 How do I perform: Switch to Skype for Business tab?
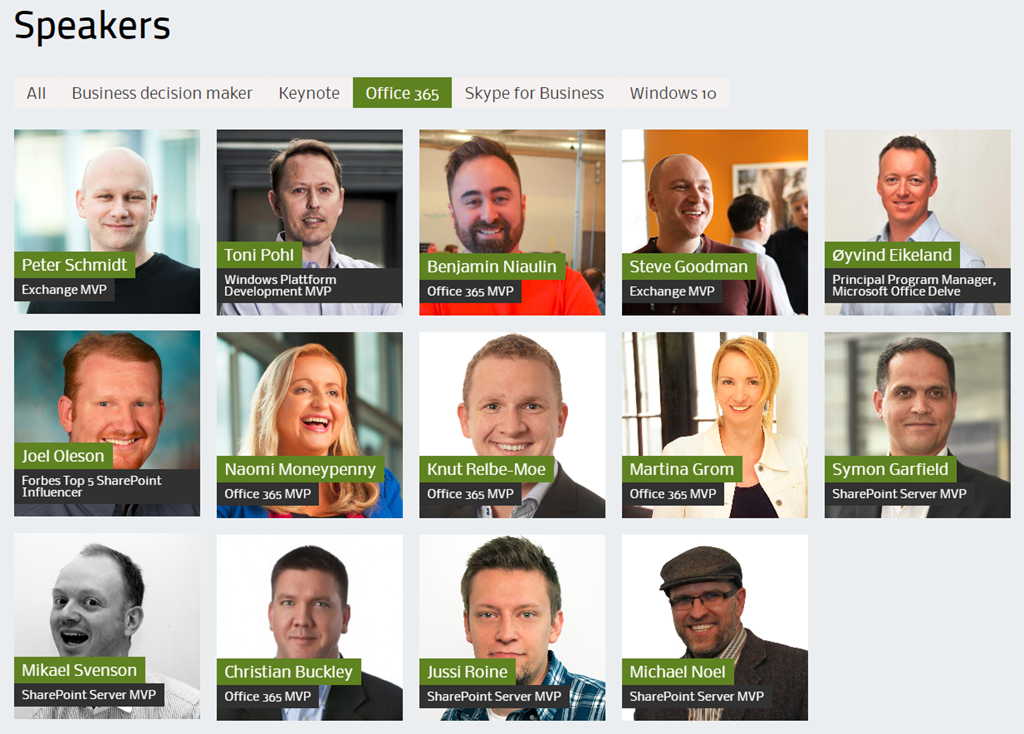[x=534, y=93]
